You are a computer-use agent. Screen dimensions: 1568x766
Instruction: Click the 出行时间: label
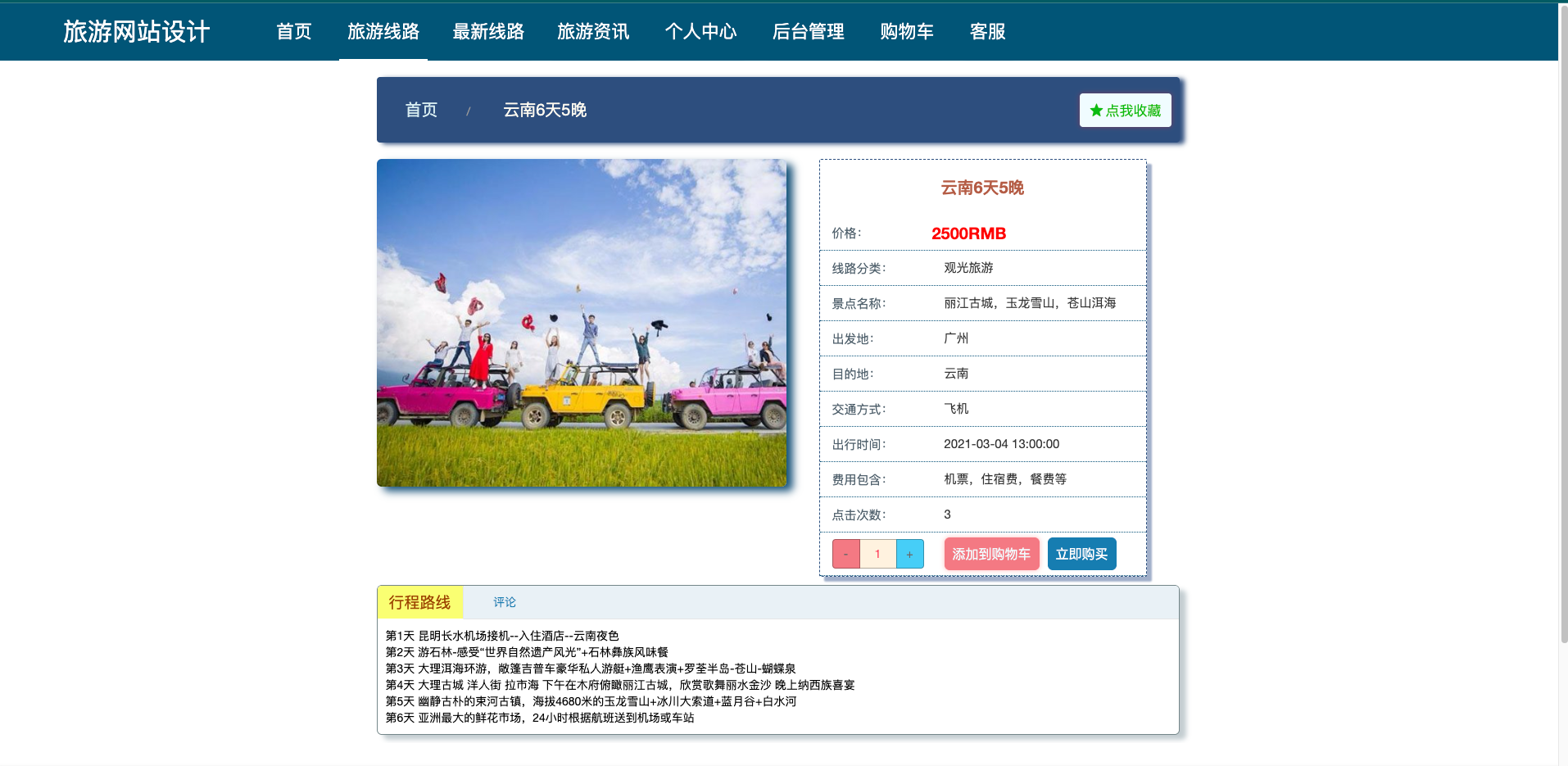859,445
